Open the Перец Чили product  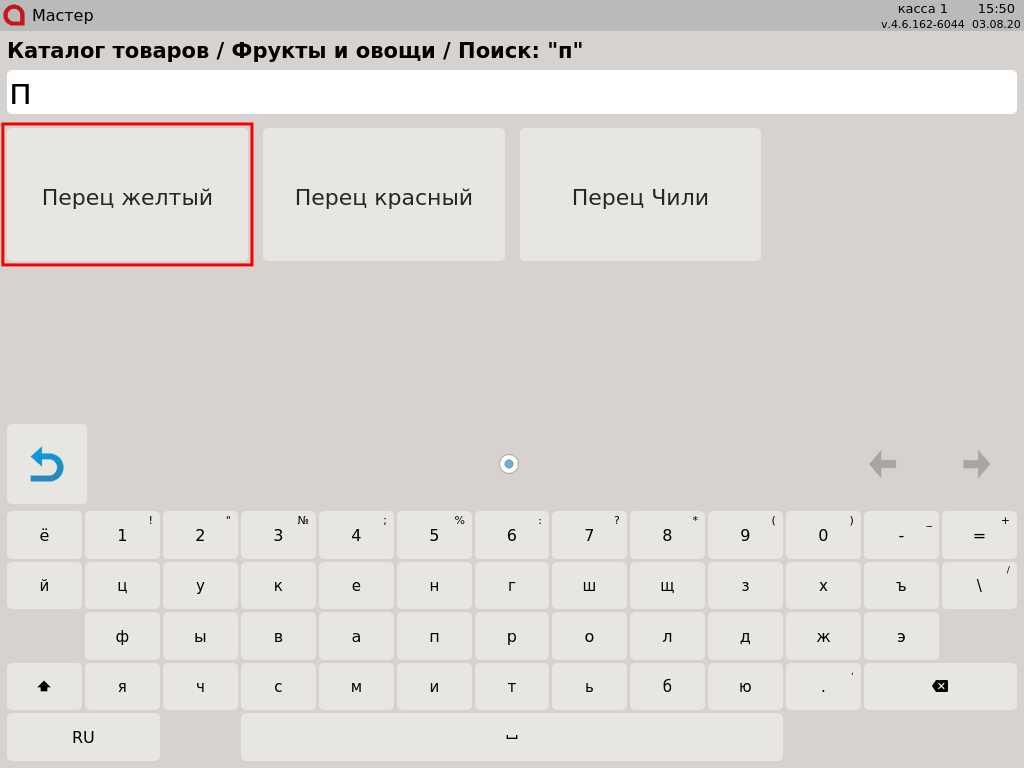pos(640,195)
